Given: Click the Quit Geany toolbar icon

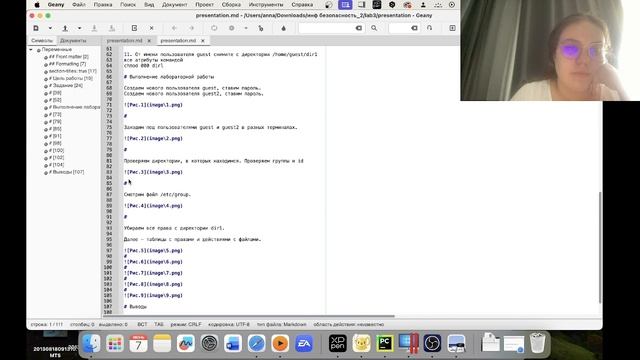Looking at the screenshot, I should point(452,28).
